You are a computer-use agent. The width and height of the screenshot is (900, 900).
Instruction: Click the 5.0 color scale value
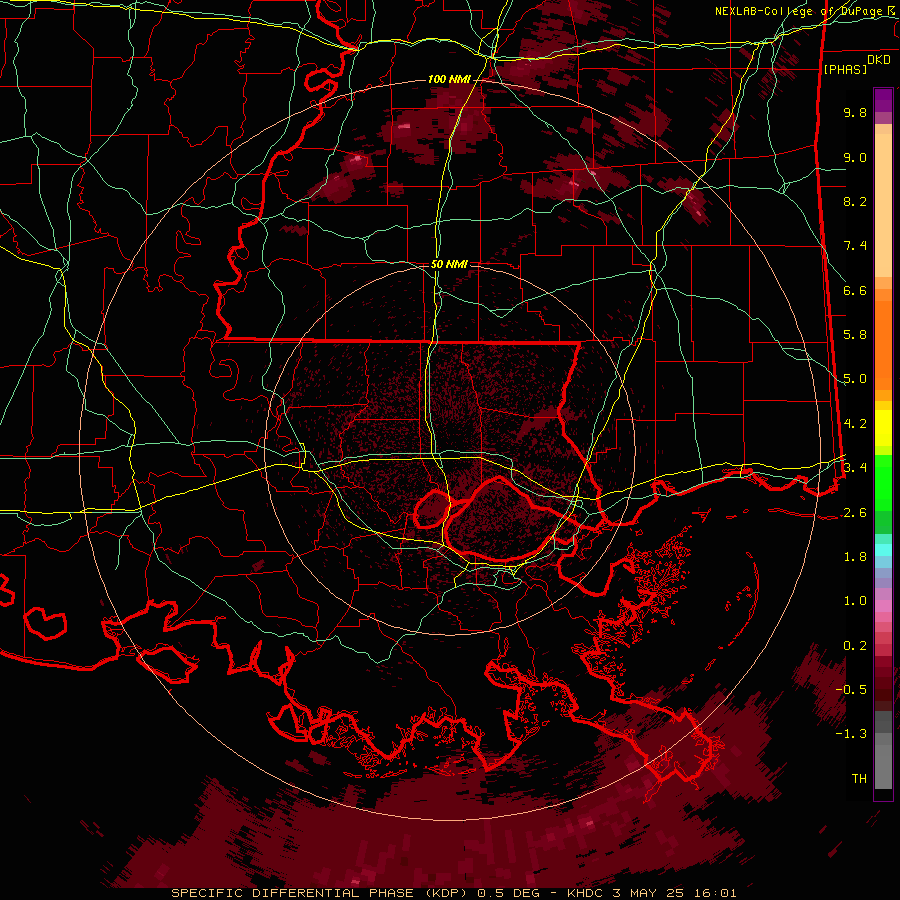(x=855, y=379)
